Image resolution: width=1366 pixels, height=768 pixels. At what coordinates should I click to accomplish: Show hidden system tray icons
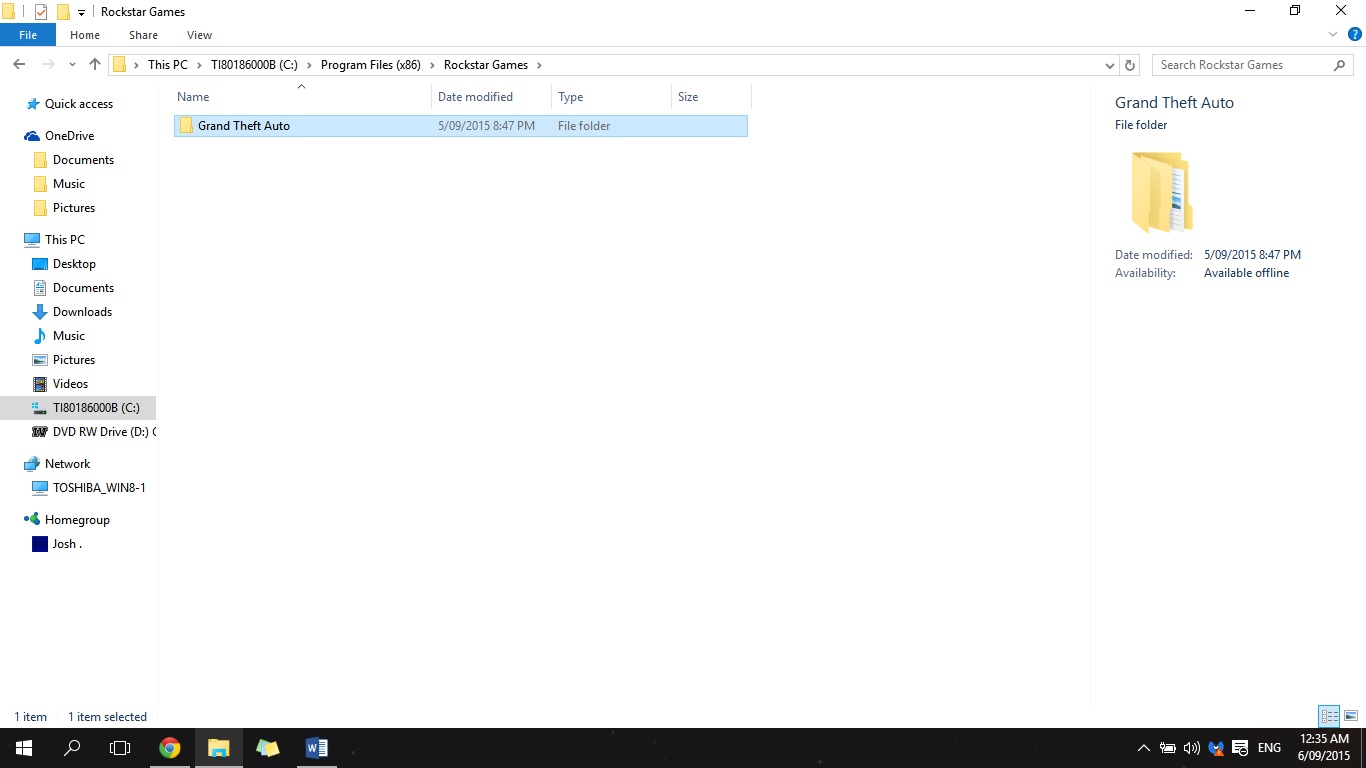pos(1144,748)
